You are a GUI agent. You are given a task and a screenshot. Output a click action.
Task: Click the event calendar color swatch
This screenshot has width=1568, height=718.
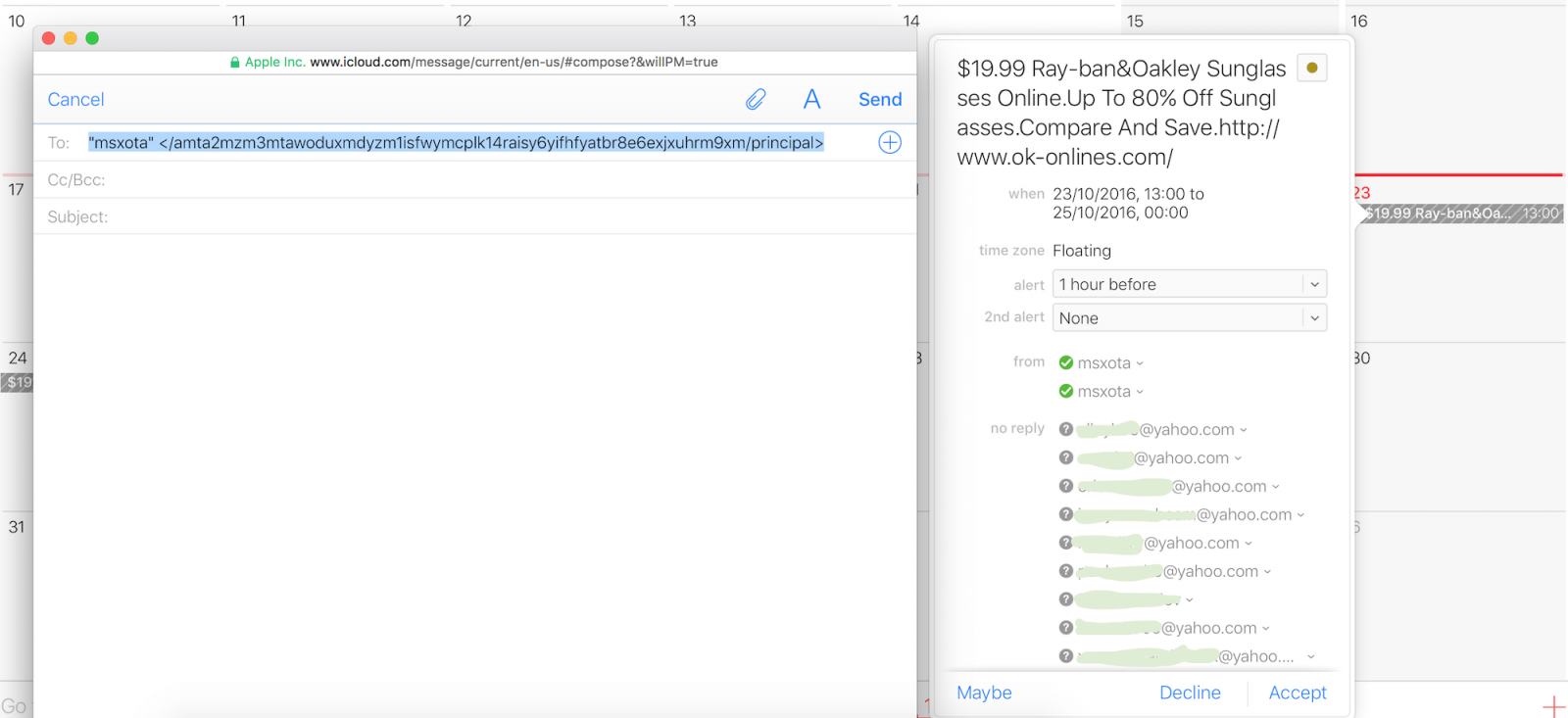click(1311, 68)
